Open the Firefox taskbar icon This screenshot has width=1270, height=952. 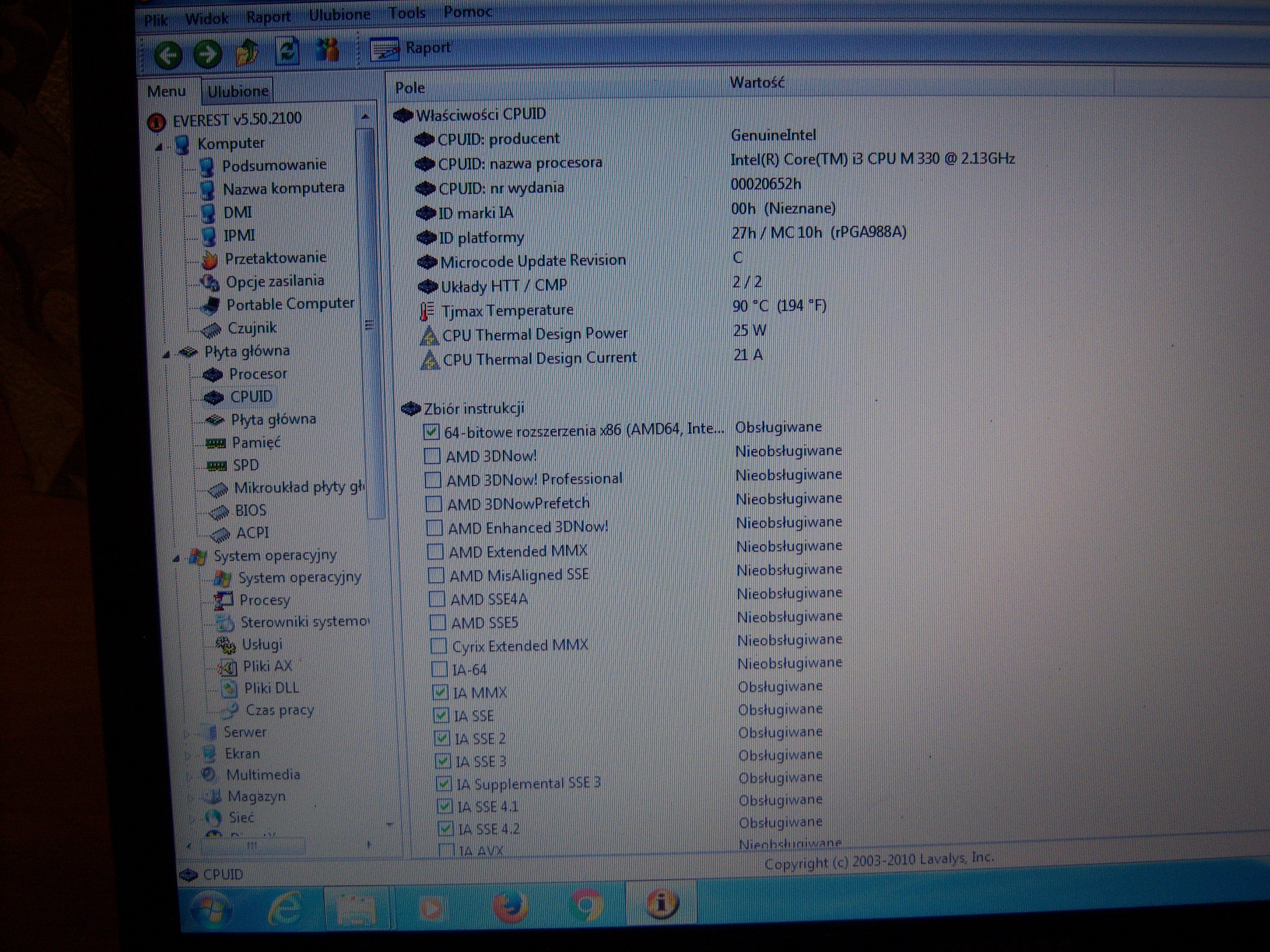pyautogui.click(x=510, y=906)
